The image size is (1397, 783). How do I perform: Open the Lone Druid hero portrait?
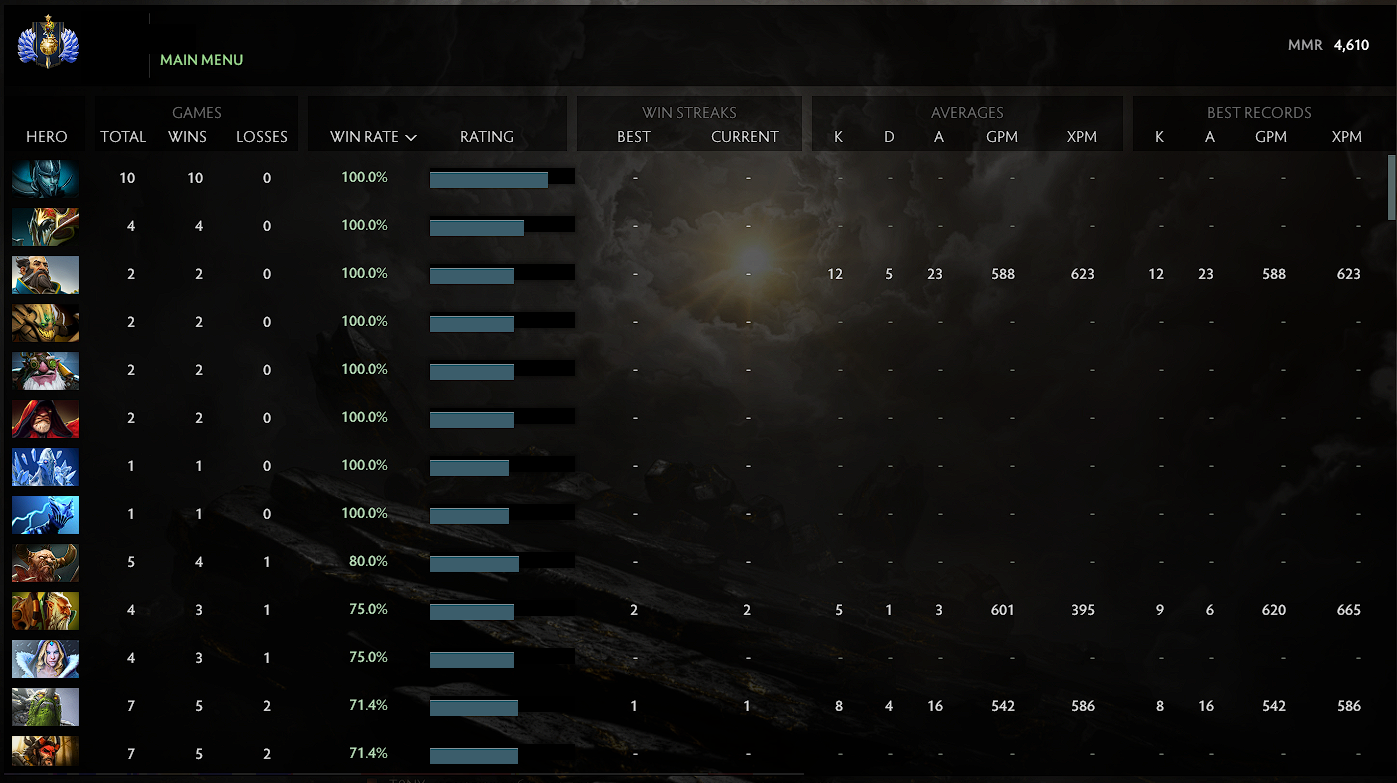pos(45,610)
